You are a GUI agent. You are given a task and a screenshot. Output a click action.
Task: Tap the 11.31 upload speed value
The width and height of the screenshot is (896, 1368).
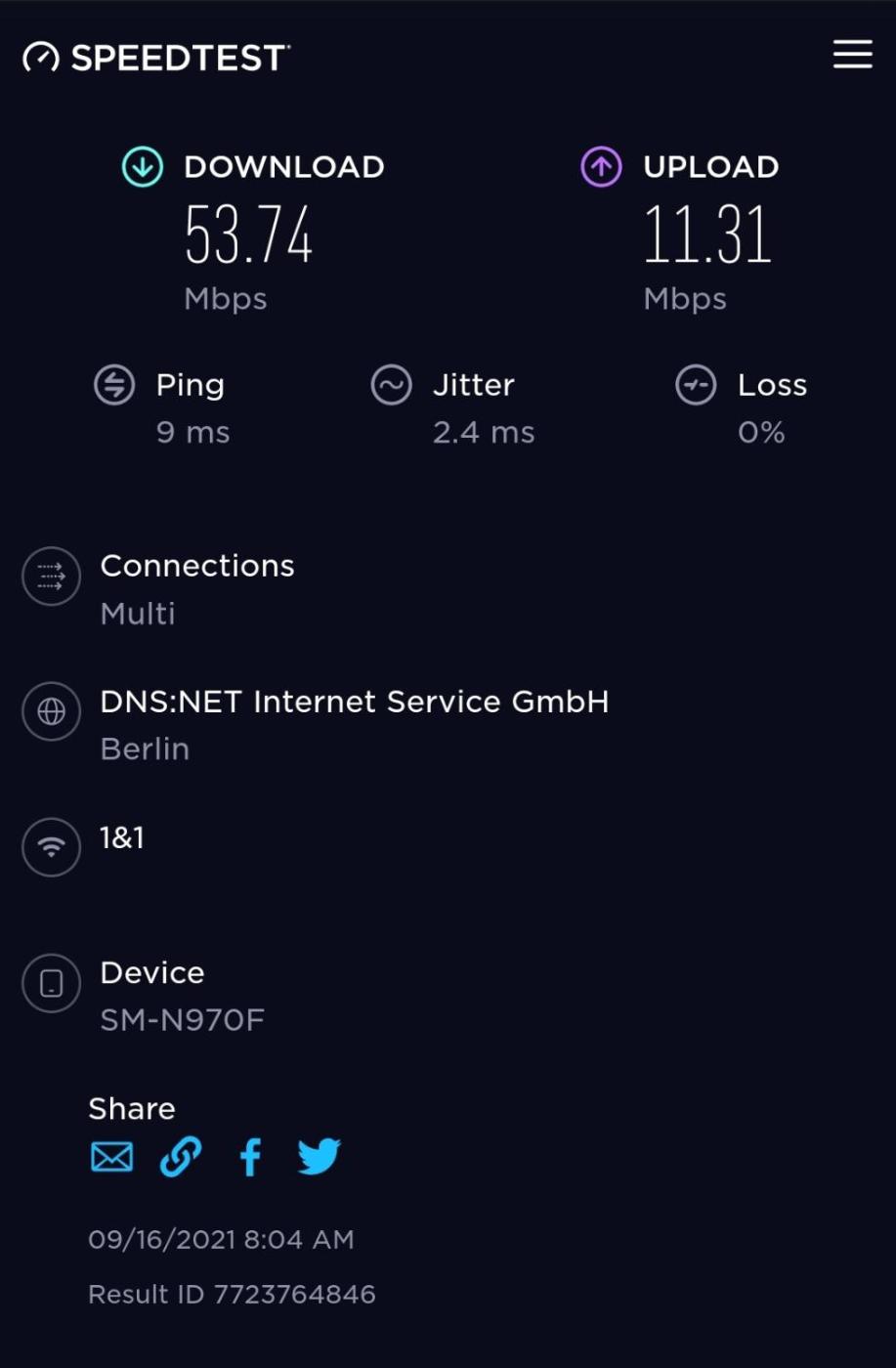[707, 235]
